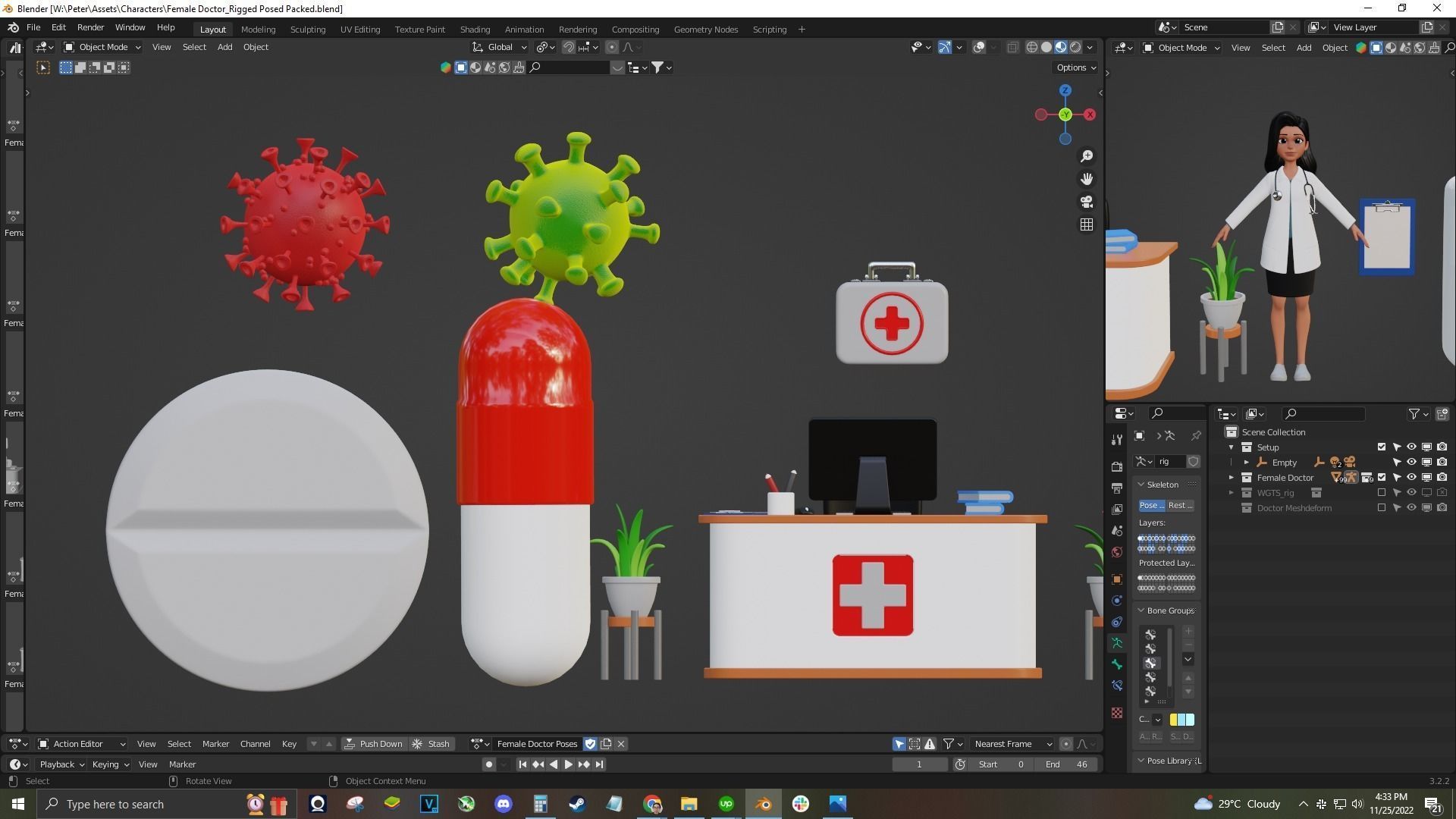Expand the Female Doctor collection

point(1232,478)
